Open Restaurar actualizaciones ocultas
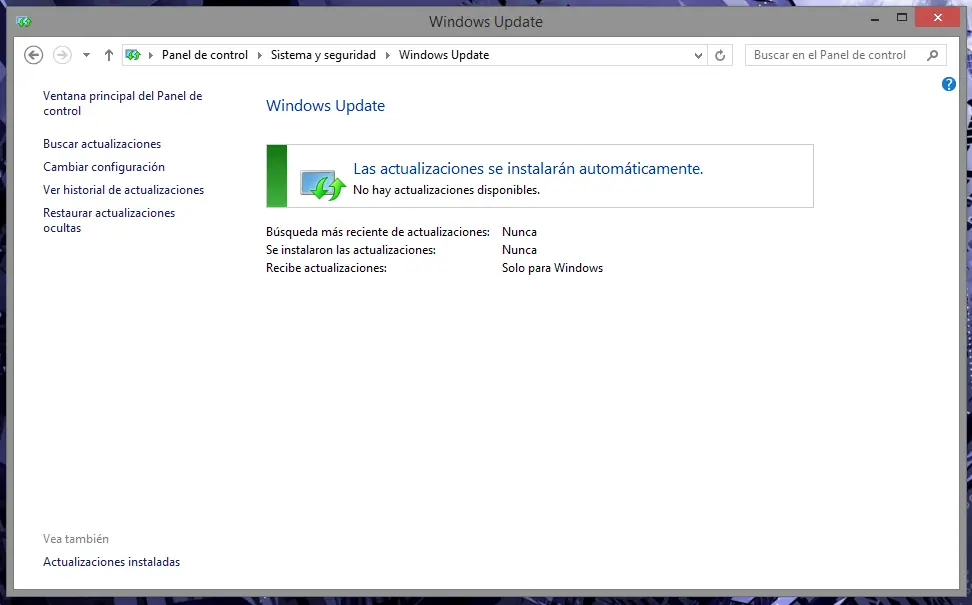 [109, 220]
